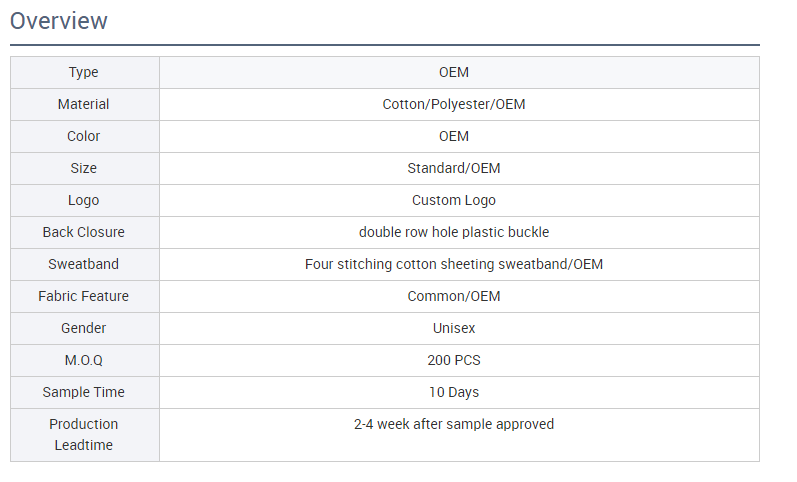797x482 pixels.
Task: Click the 10 Days sample time value
Action: click(453, 392)
